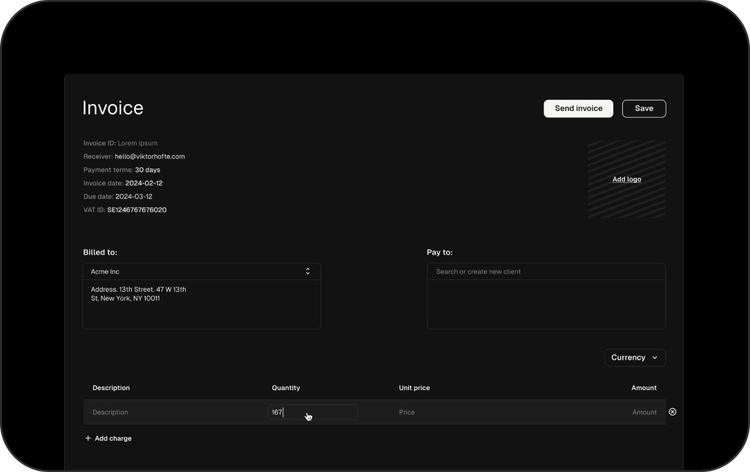Screen dimensions: 750x472
Task: Click the plus icon beside Add charge
Action: (x=88, y=438)
